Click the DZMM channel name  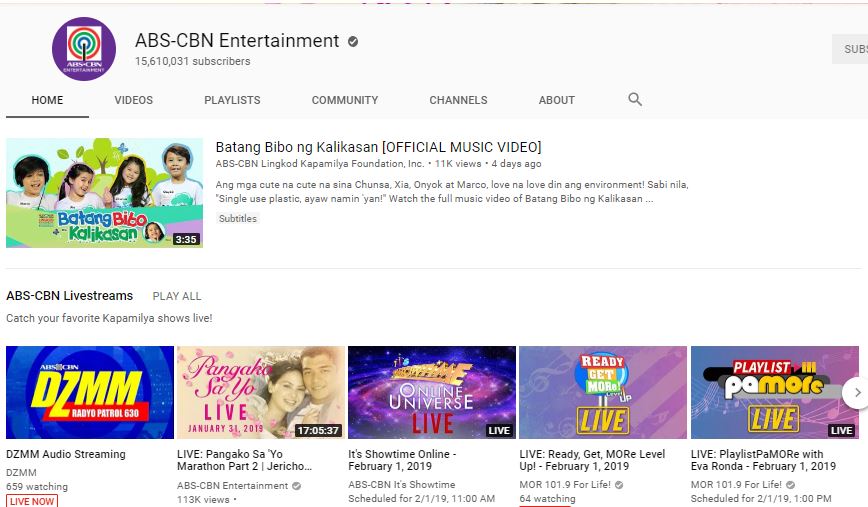(21, 473)
